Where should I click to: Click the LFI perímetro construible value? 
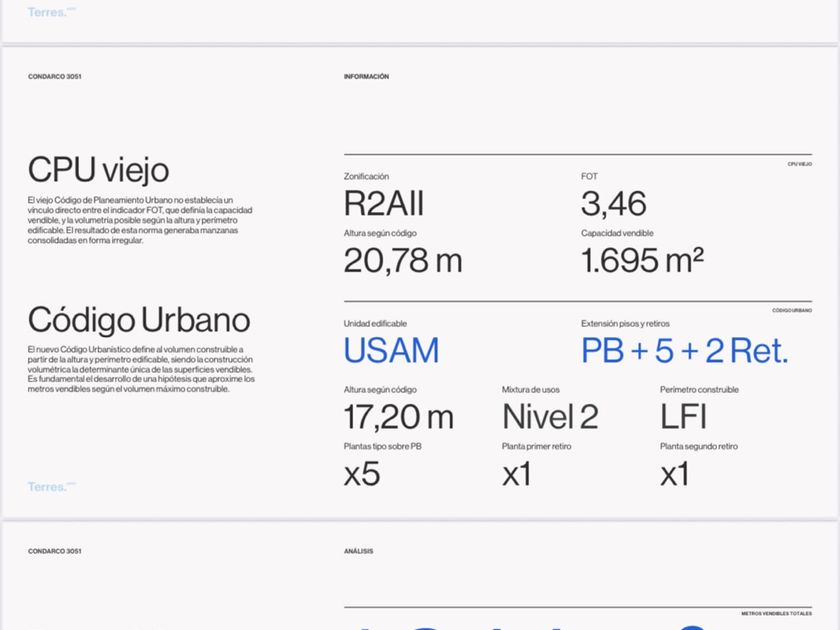pos(684,416)
